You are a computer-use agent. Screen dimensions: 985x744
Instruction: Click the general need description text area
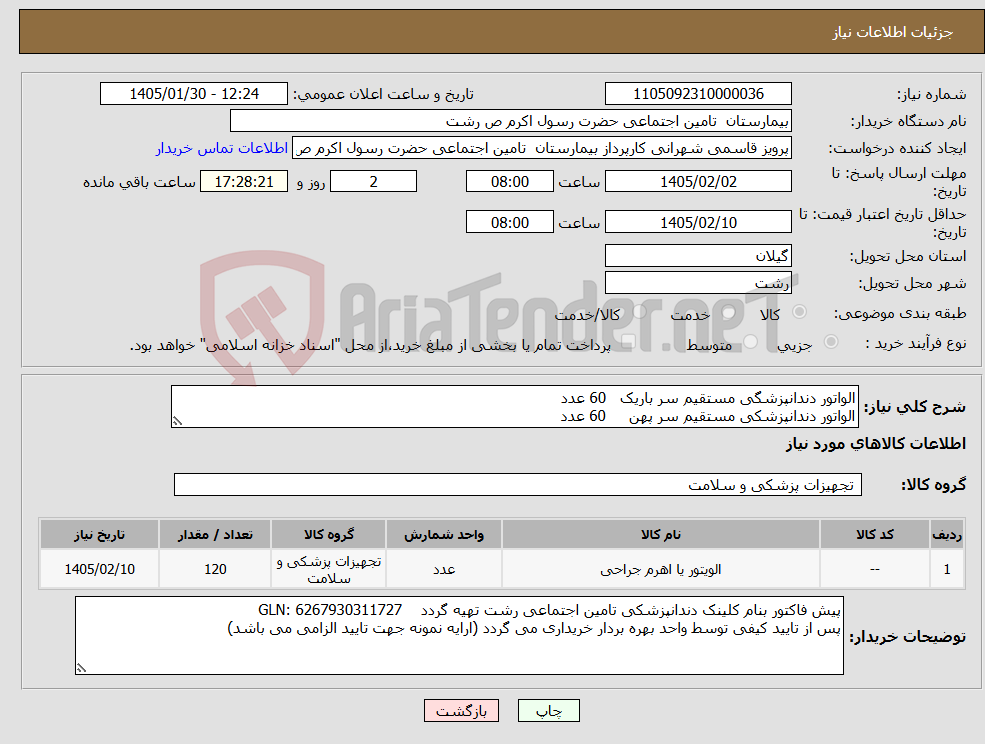click(x=514, y=407)
